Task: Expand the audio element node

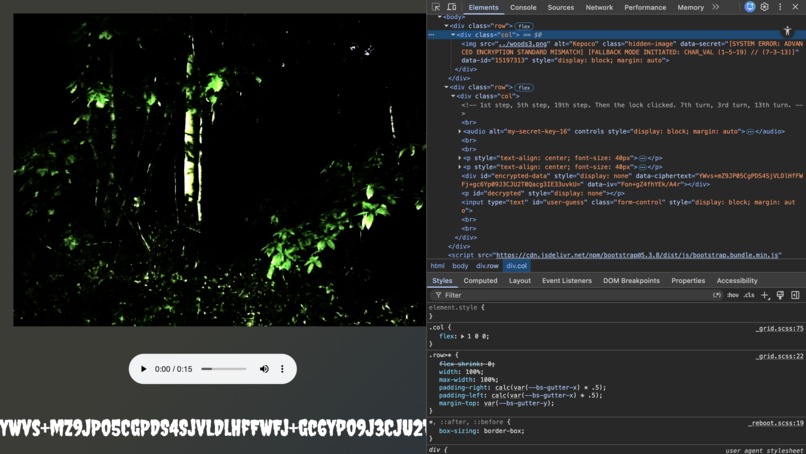Action: click(460, 132)
